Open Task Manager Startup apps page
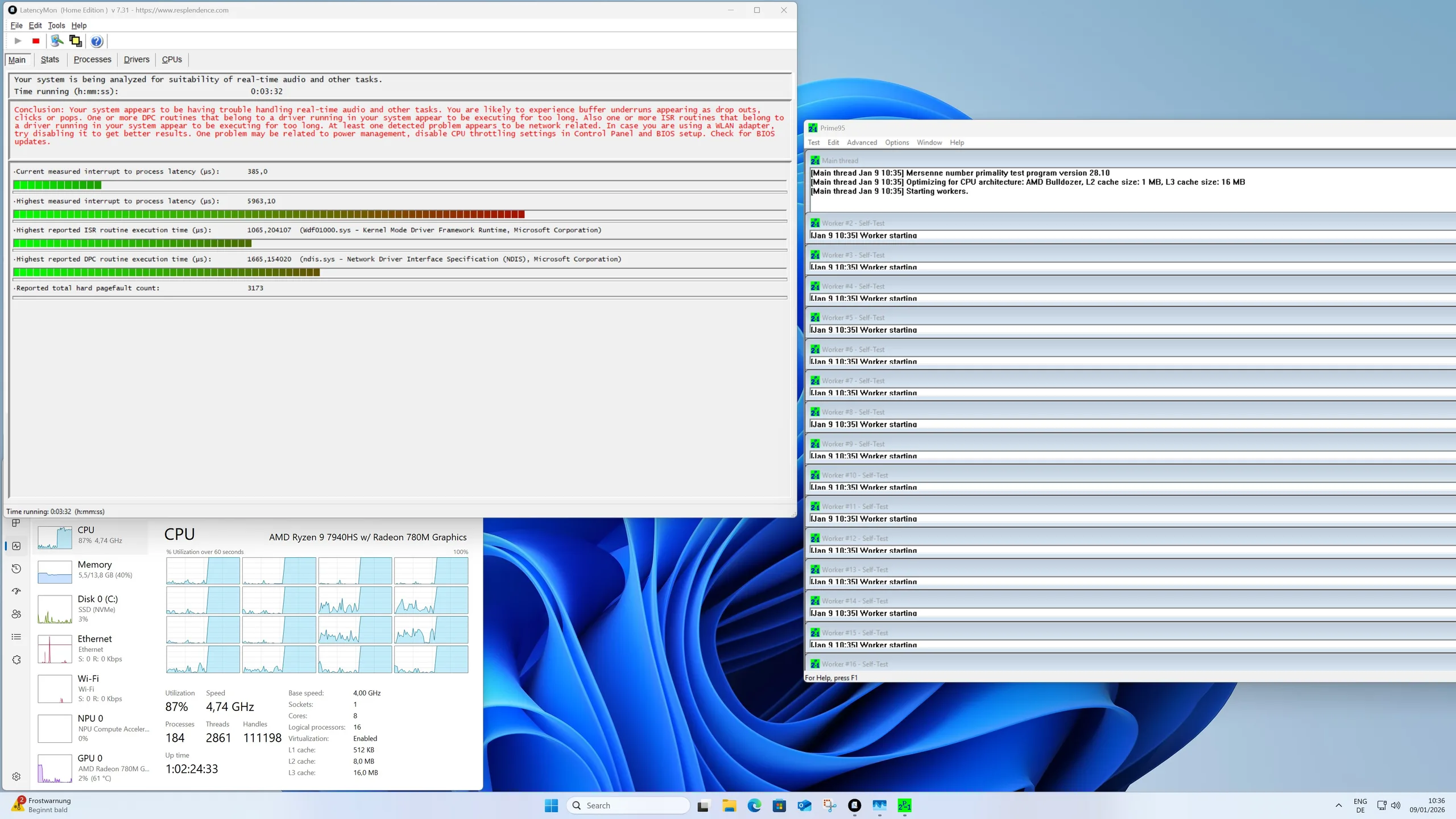The width and height of the screenshot is (1456, 819). pos(16,591)
